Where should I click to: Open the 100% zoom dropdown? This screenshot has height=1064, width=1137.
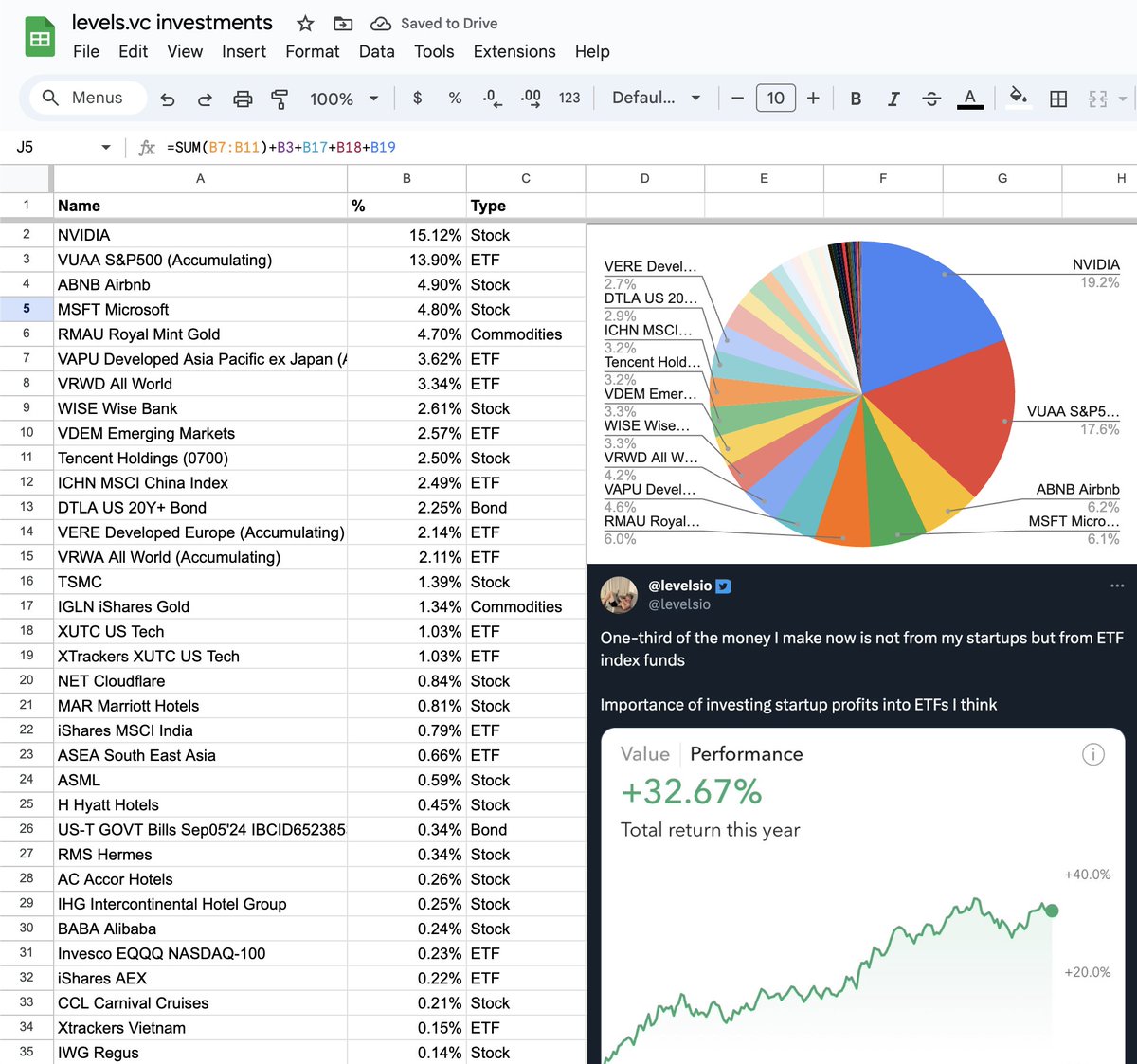pyautogui.click(x=344, y=99)
